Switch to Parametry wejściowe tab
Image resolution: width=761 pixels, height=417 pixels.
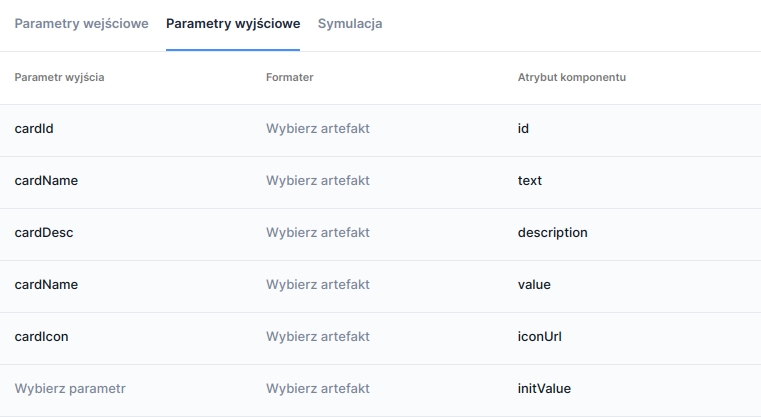81,23
